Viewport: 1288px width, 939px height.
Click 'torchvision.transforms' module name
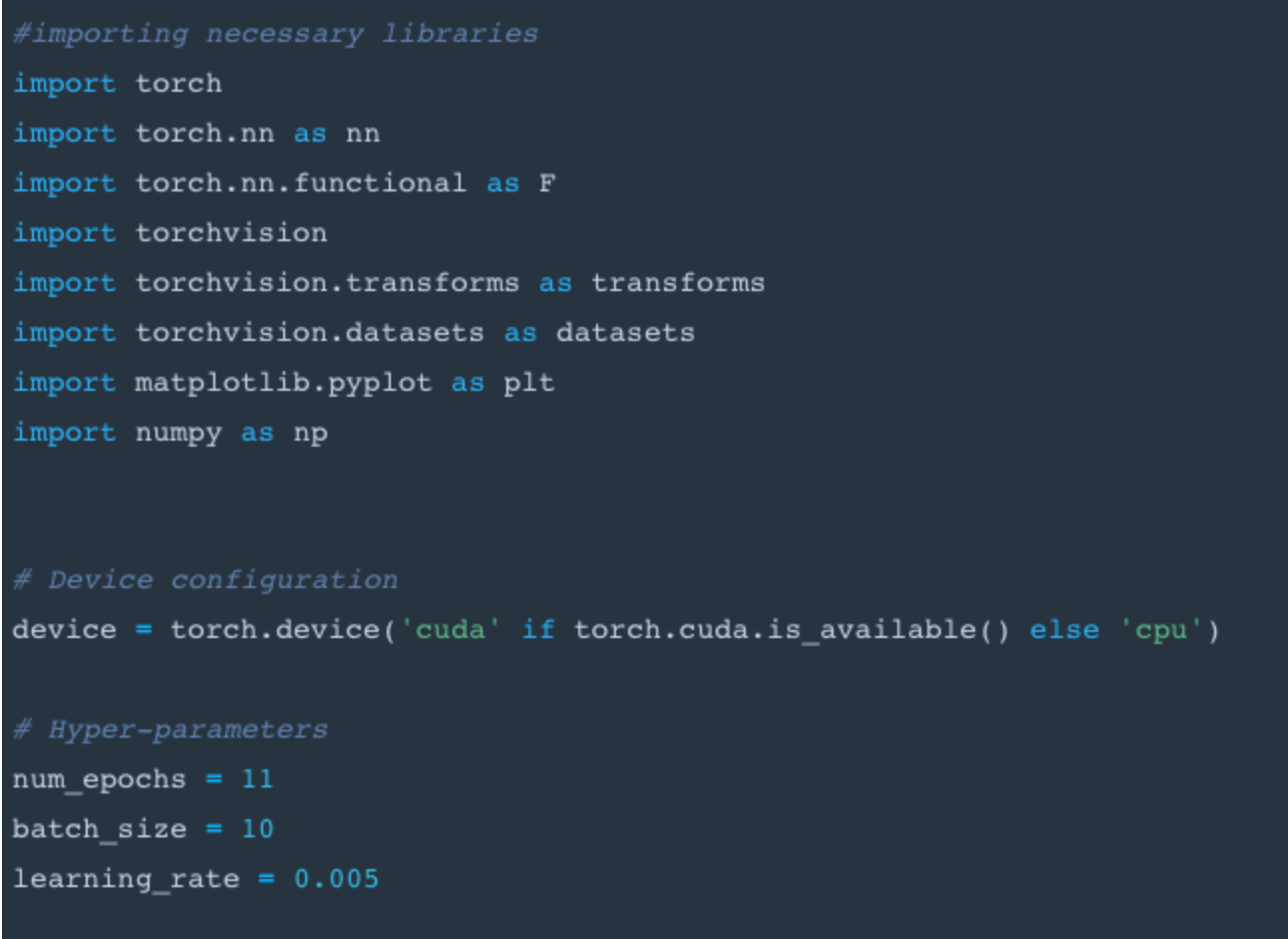(327, 283)
